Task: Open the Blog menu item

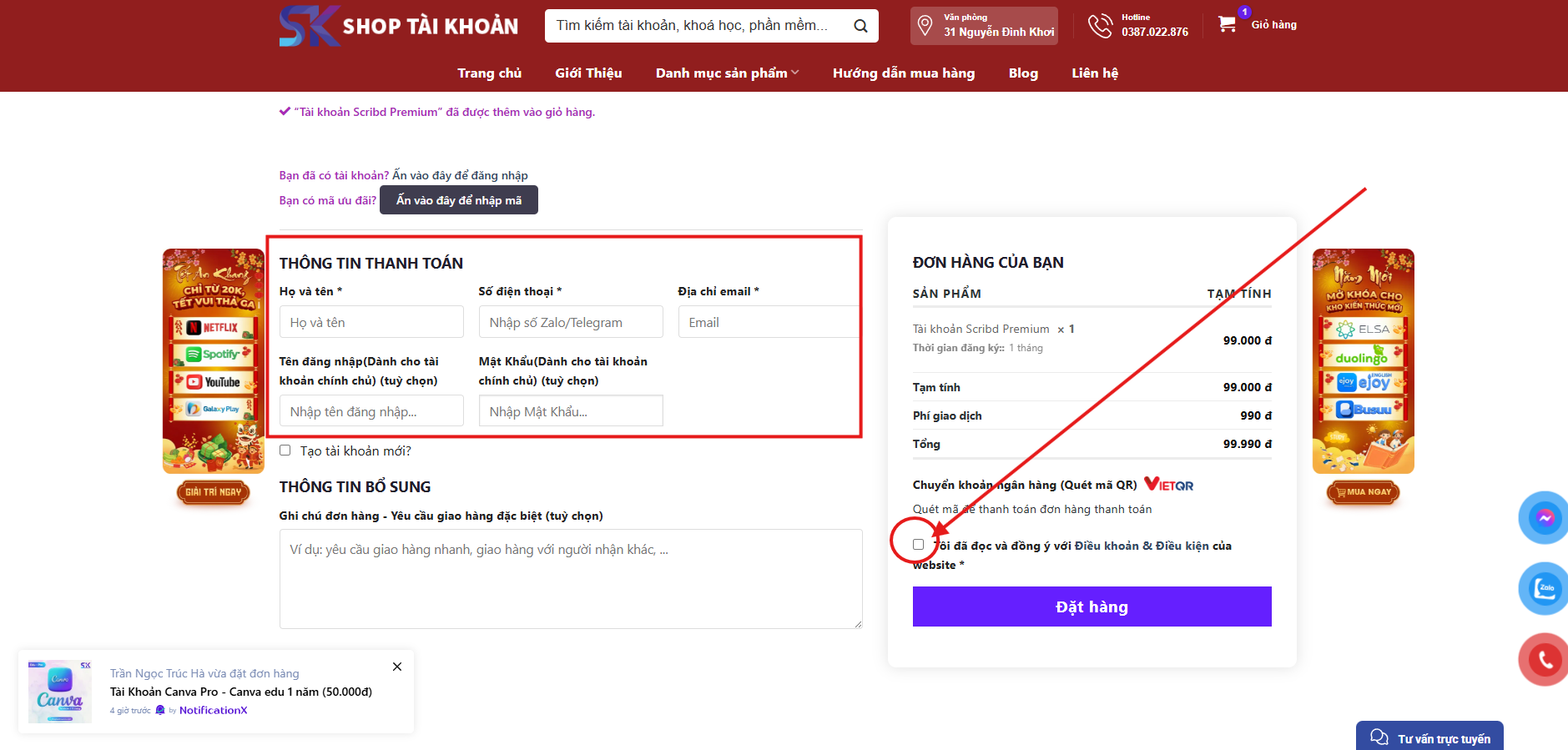Action: [x=1023, y=73]
